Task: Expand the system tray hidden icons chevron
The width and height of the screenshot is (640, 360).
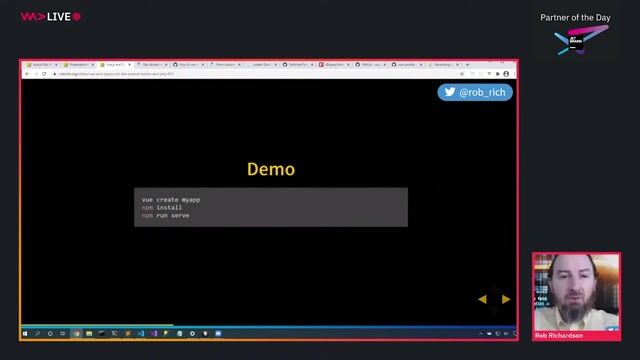Action: (x=480, y=333)
